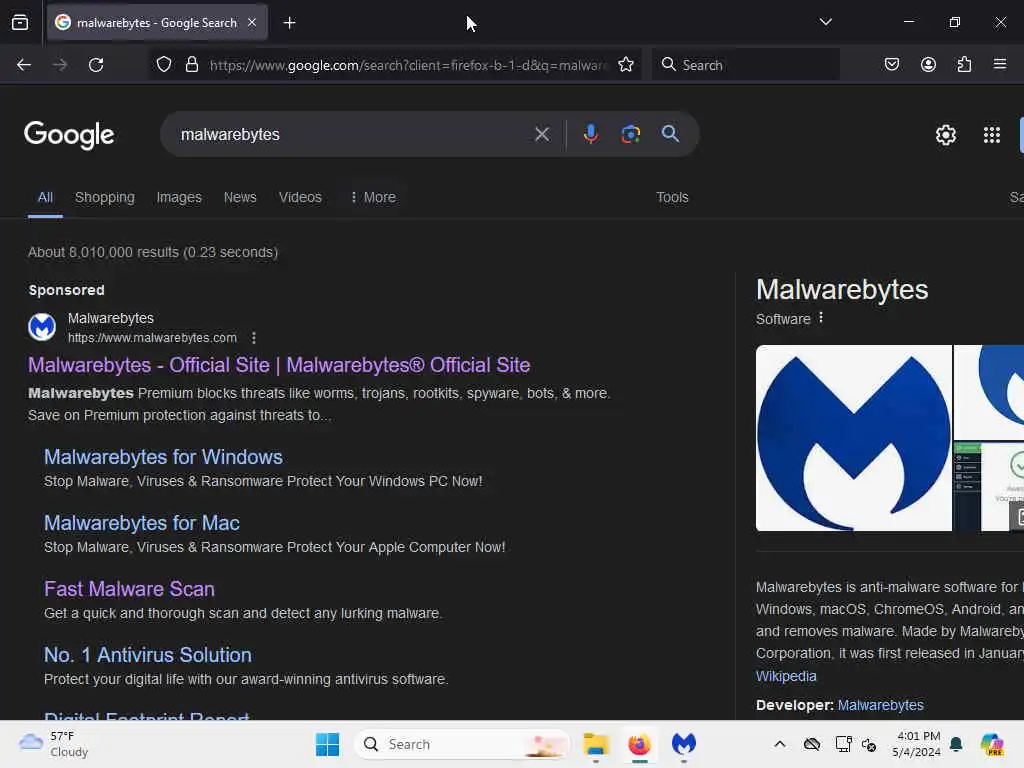This screenshot has width=1024, height=768.
Task: Switch to the Videos tab
Action: coord(300,197)
